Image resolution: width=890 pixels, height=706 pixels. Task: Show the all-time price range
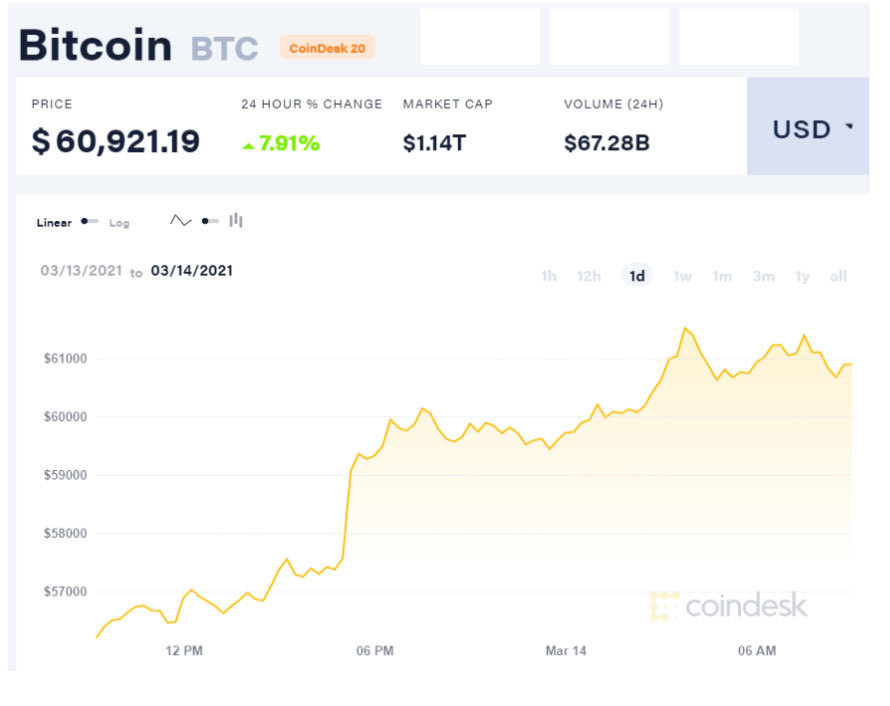click(838, 276)
